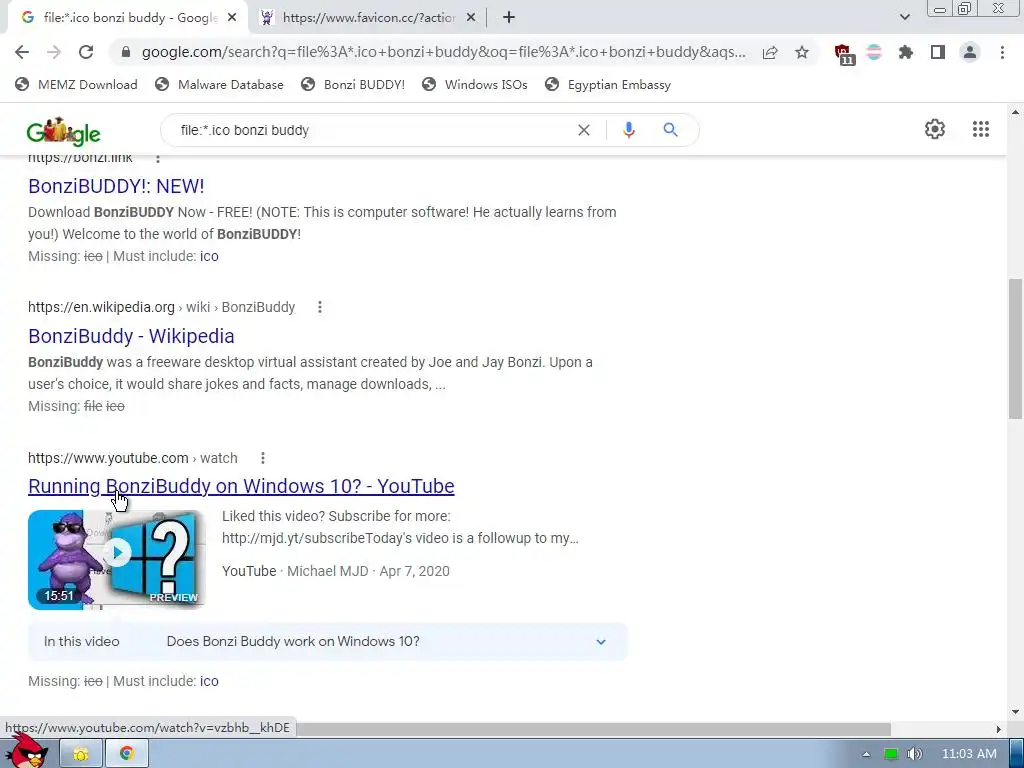1024x768 pixels.
Task: Open Egyptian Embassy bookmark
Action: pos(607,85)
